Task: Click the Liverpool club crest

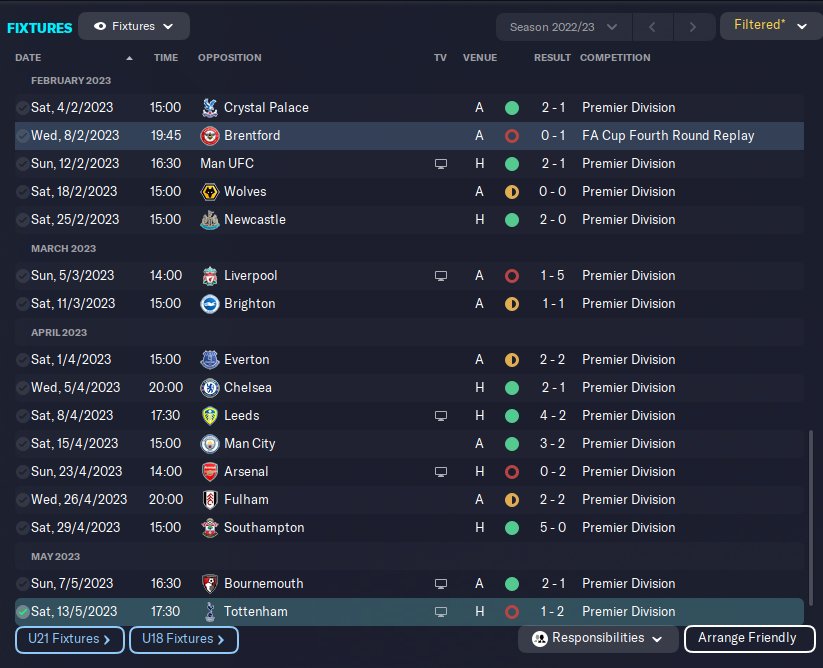Action: (210, 275)
